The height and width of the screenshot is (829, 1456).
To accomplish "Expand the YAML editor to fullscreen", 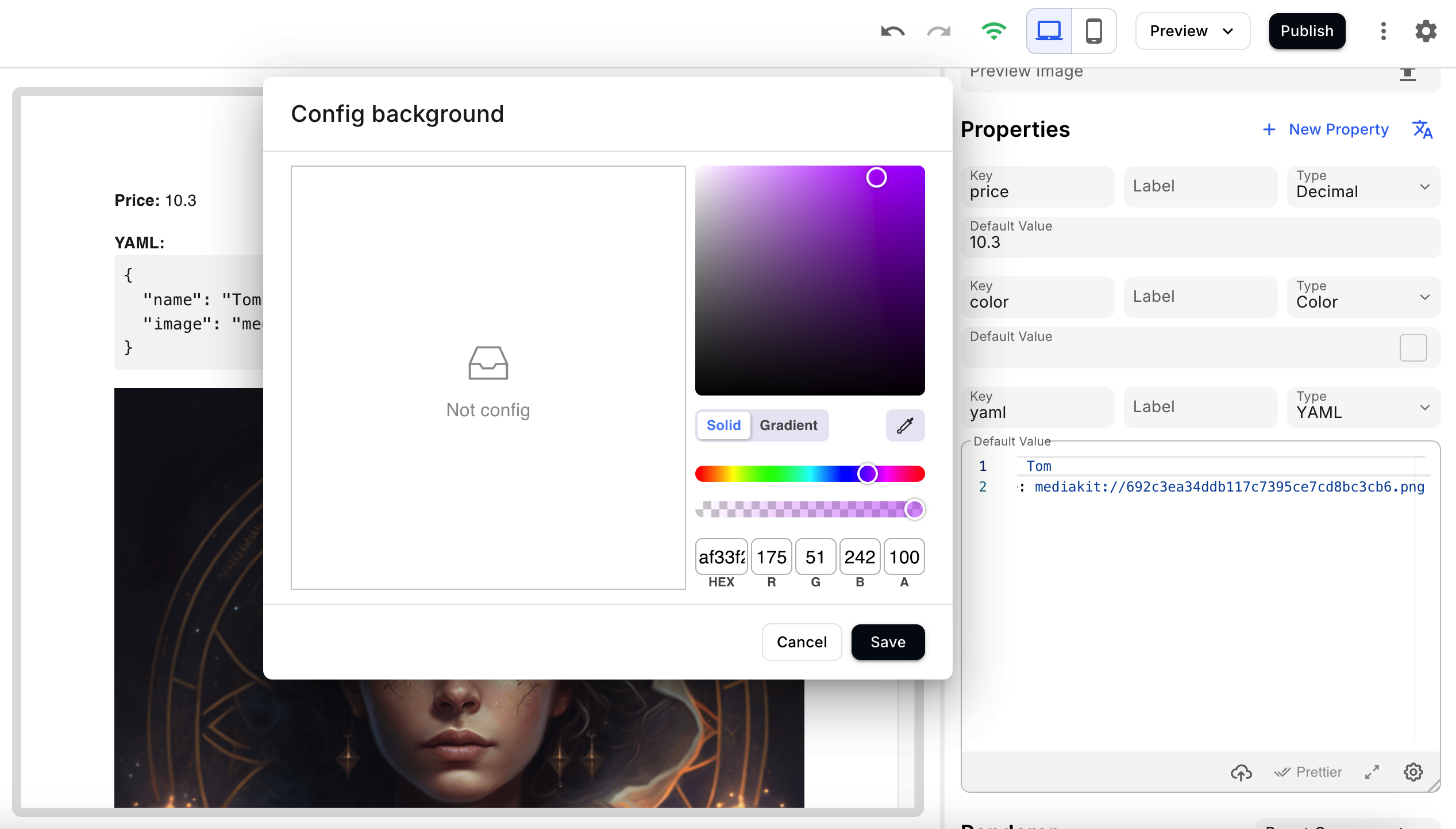I will [1372, 772].
